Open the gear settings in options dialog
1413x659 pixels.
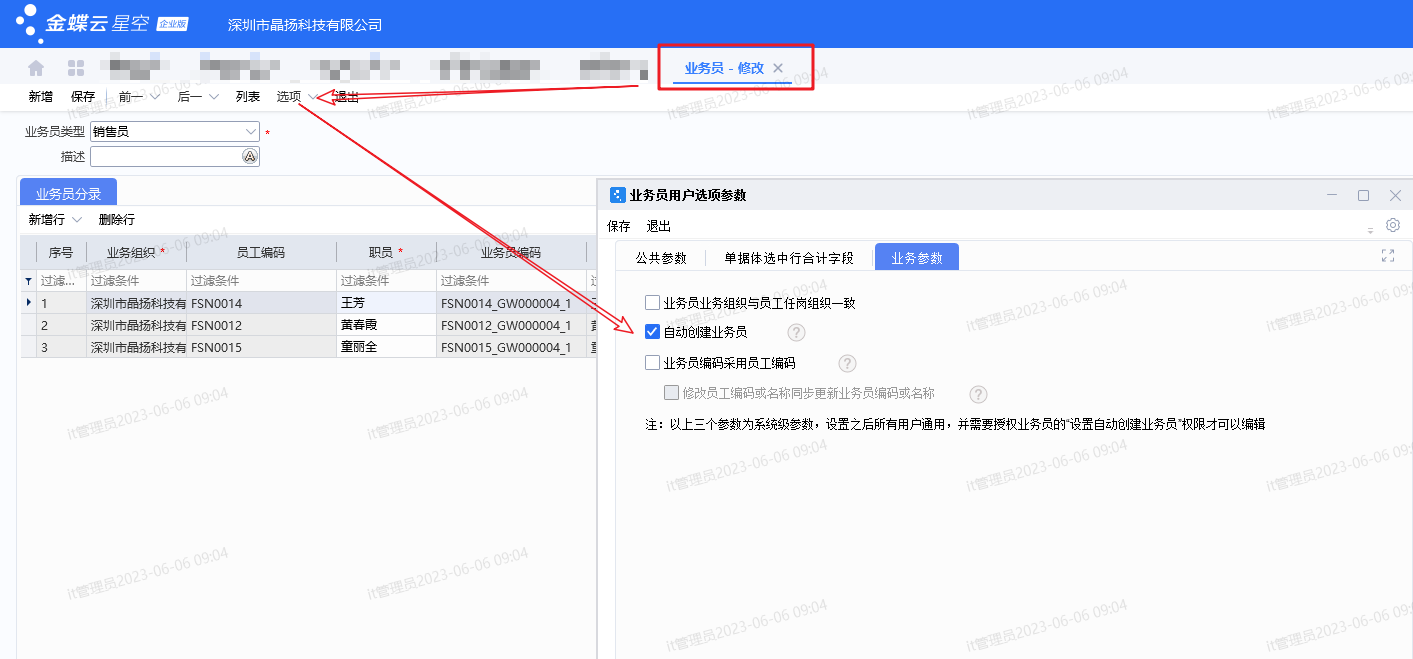[x=1393, y=226]
